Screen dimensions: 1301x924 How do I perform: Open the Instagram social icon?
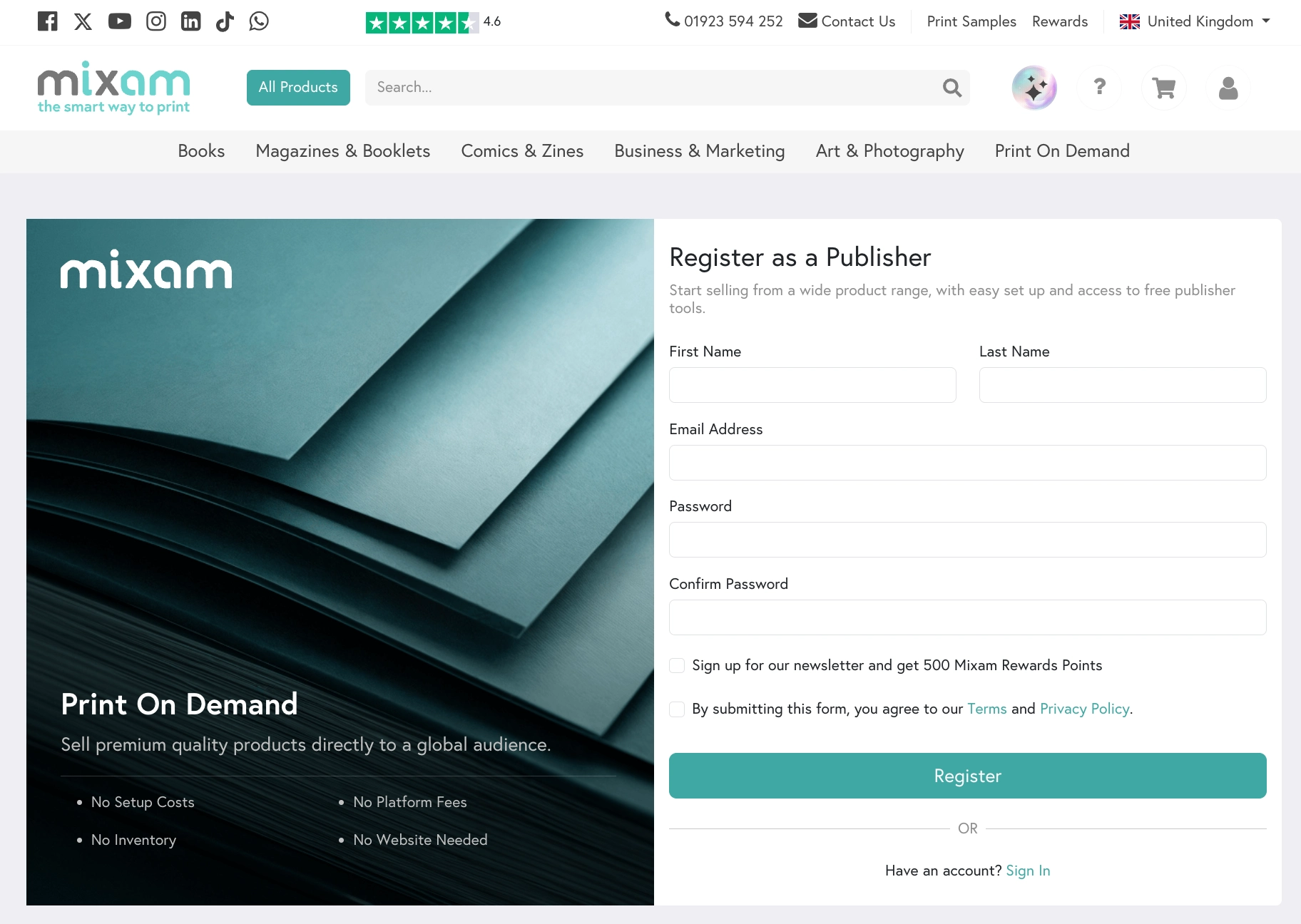tap(156, 21)
